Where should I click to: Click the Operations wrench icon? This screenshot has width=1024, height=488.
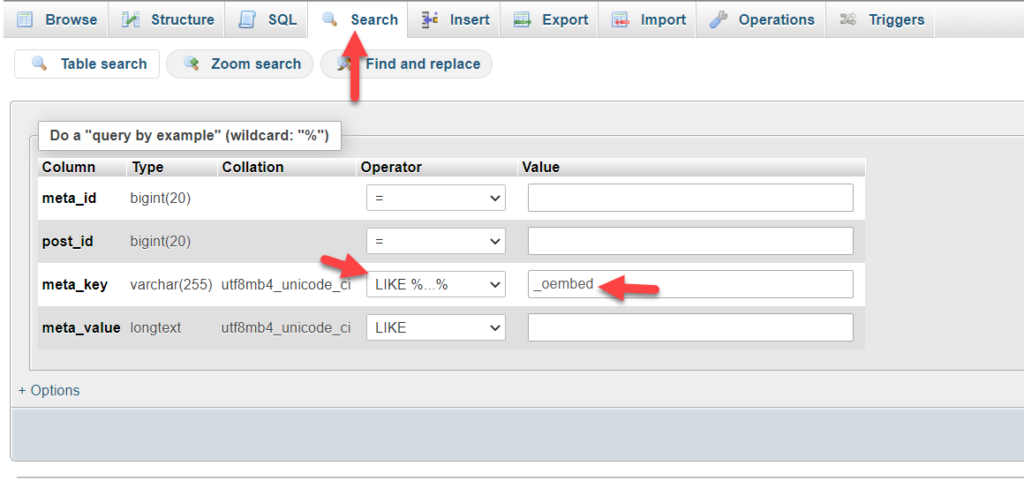718,20
